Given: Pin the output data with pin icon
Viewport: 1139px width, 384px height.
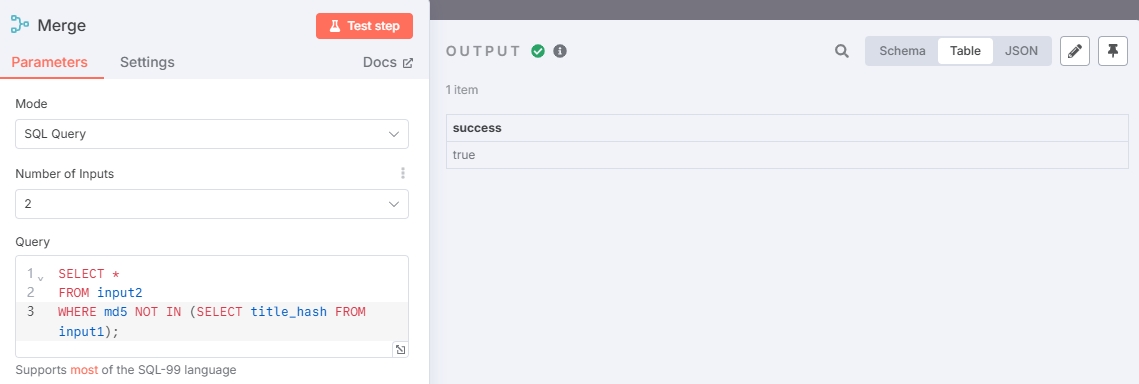Looking at the screenshot, I should [x=1112, y=51].
